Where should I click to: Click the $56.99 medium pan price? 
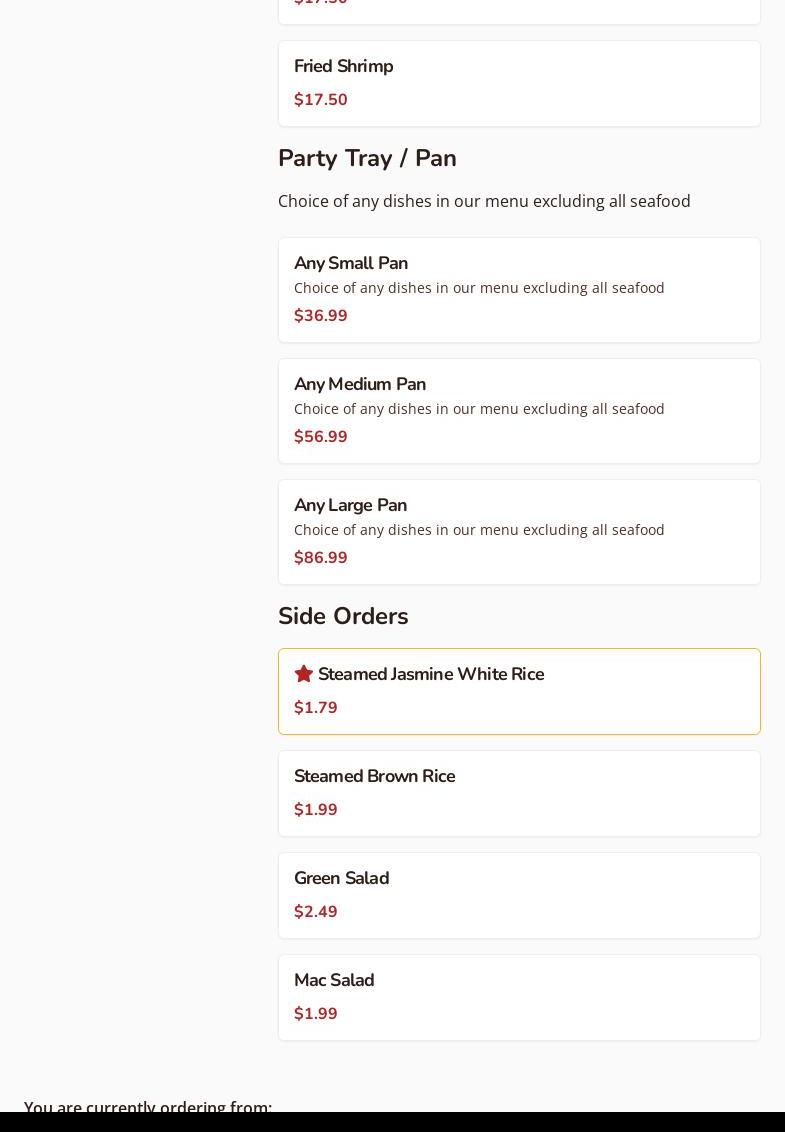[x=321, y=437]
